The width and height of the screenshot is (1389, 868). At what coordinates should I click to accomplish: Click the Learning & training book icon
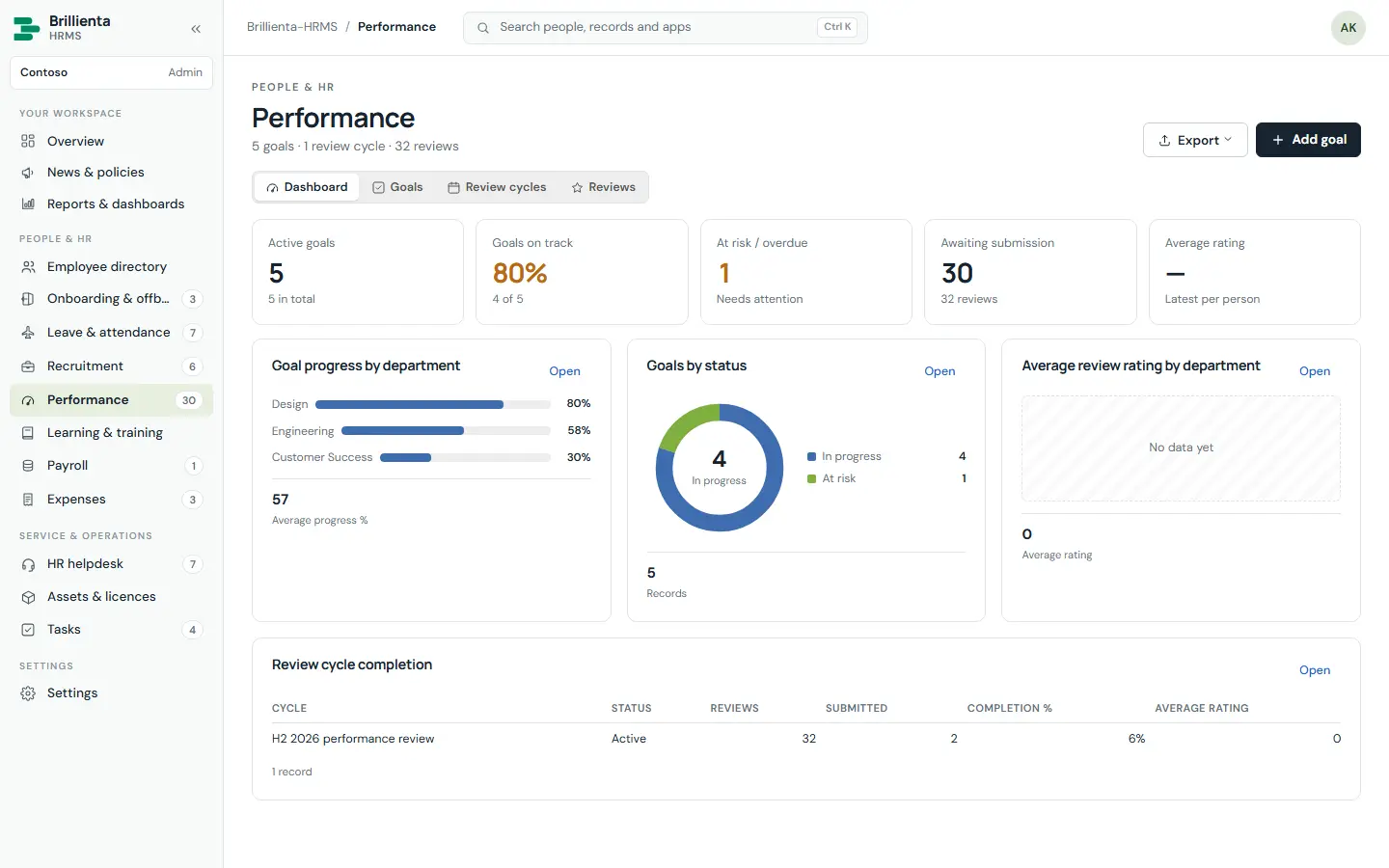[28, 433]
